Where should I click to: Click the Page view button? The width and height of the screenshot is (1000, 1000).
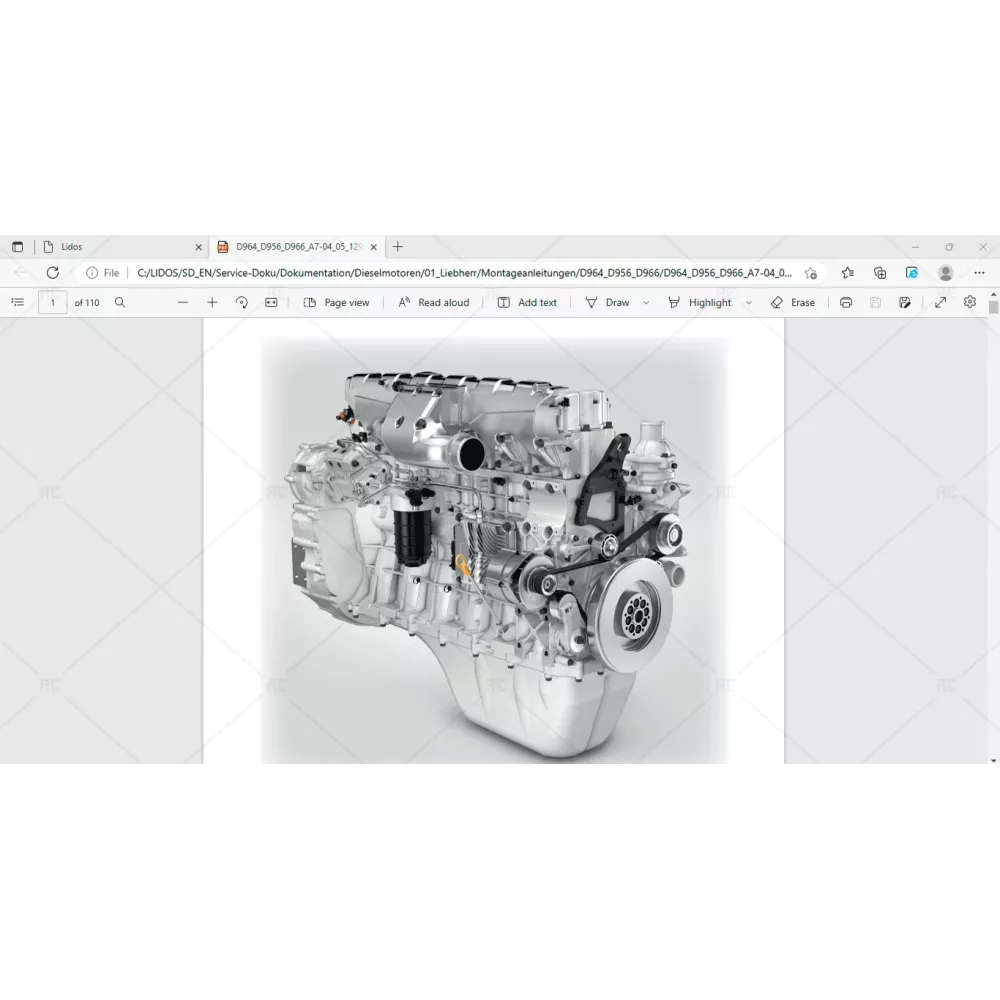pos(337,302)
